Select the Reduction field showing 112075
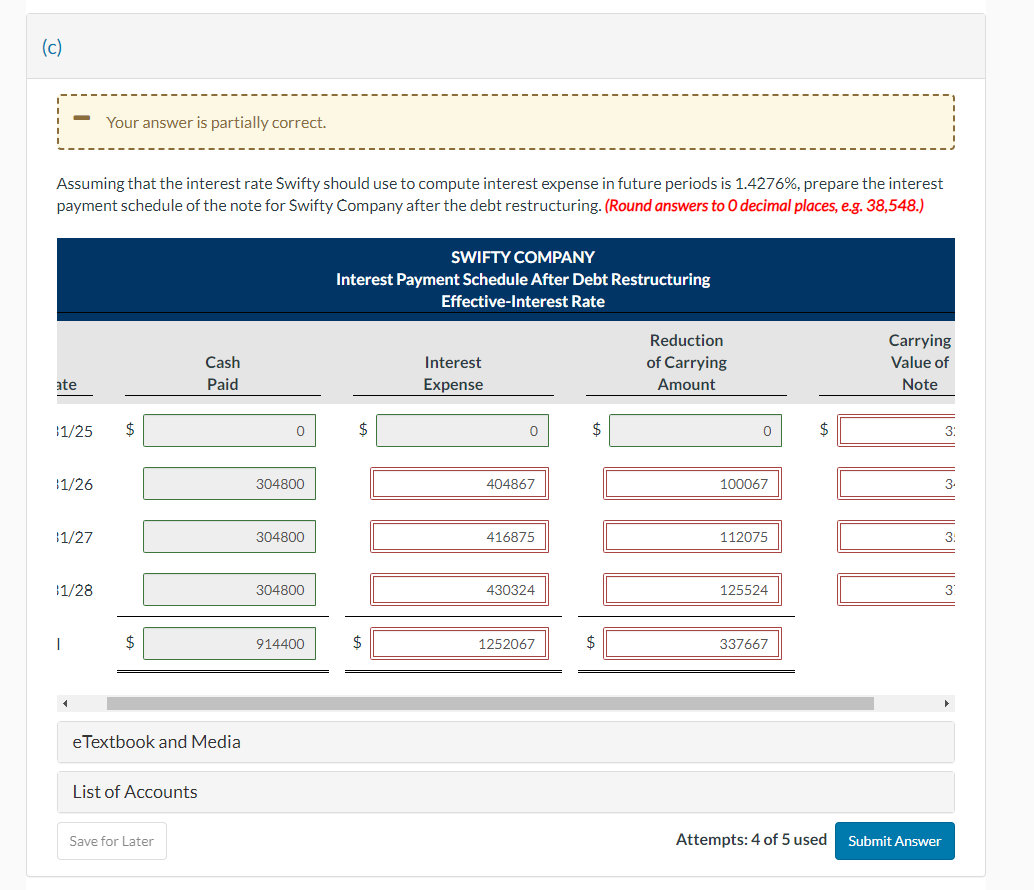Viewport: 1034px width, 890px height. coord(693,536)
